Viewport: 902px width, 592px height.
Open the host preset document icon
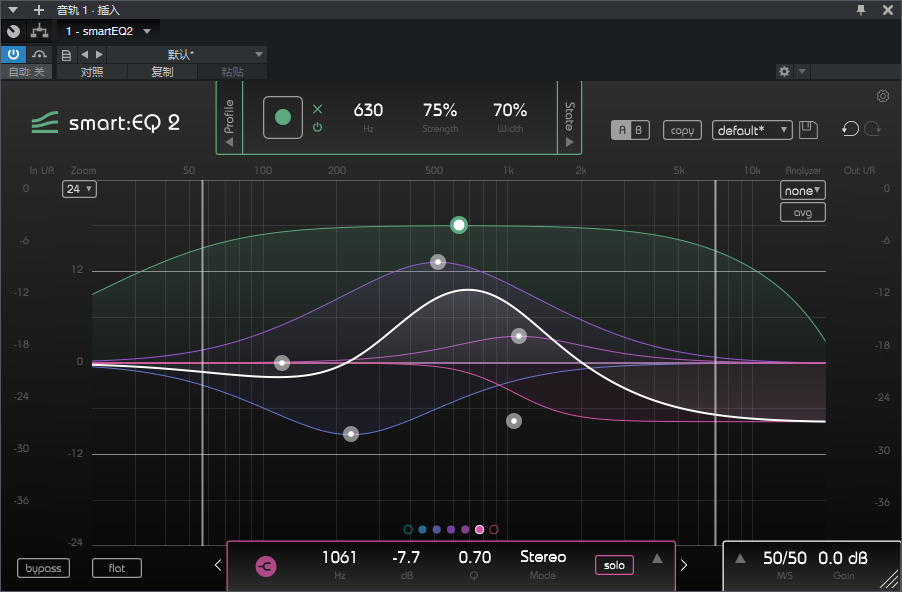pyautogui.click(x=66, y=55)
